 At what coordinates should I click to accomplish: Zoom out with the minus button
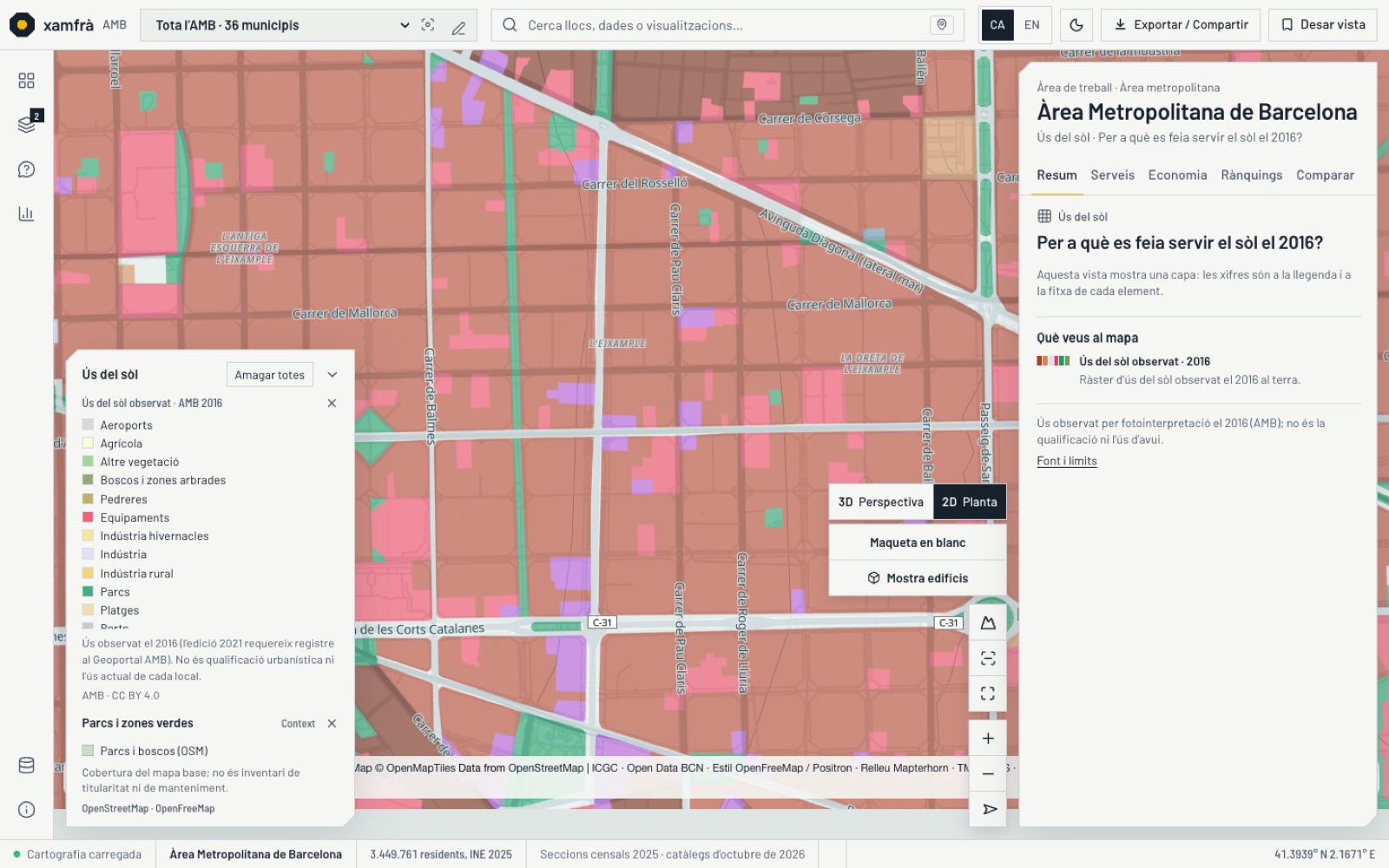(x=988, y=773)
